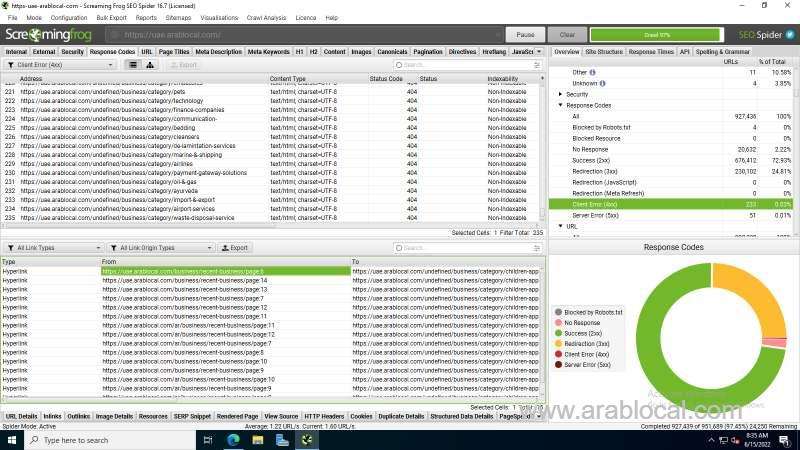The width and height of the screenshot is (800, 450).
Task: Open search filter options icon in lower search box
Action: 537,248
